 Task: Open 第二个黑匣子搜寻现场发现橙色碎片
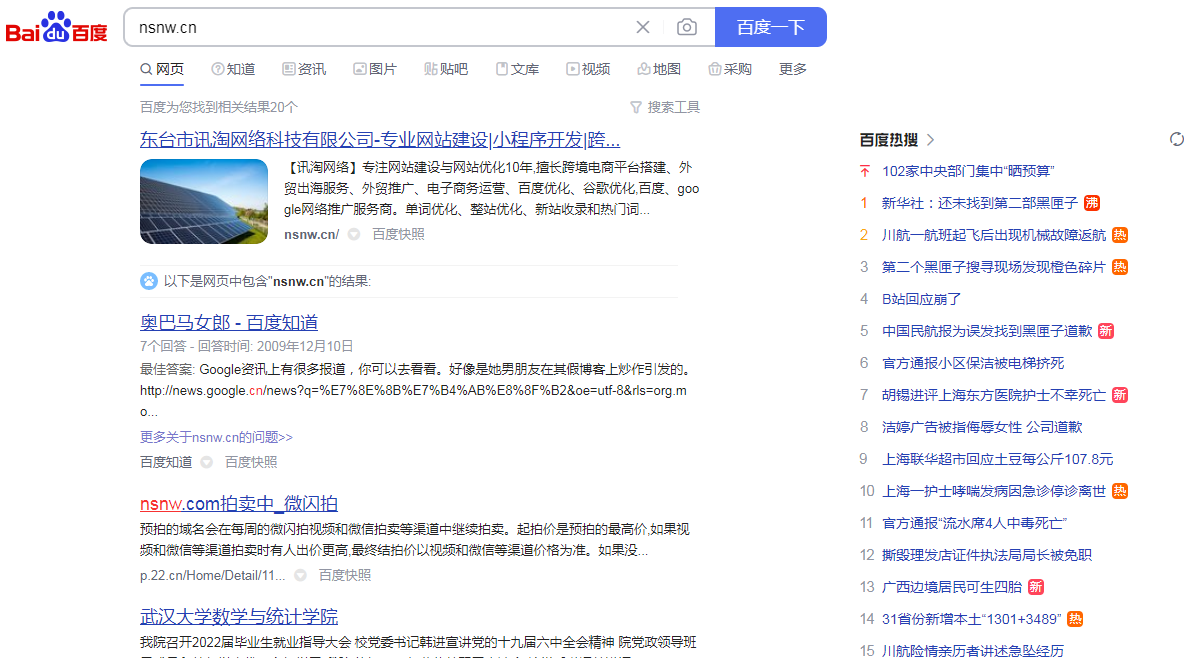point(994,267)
